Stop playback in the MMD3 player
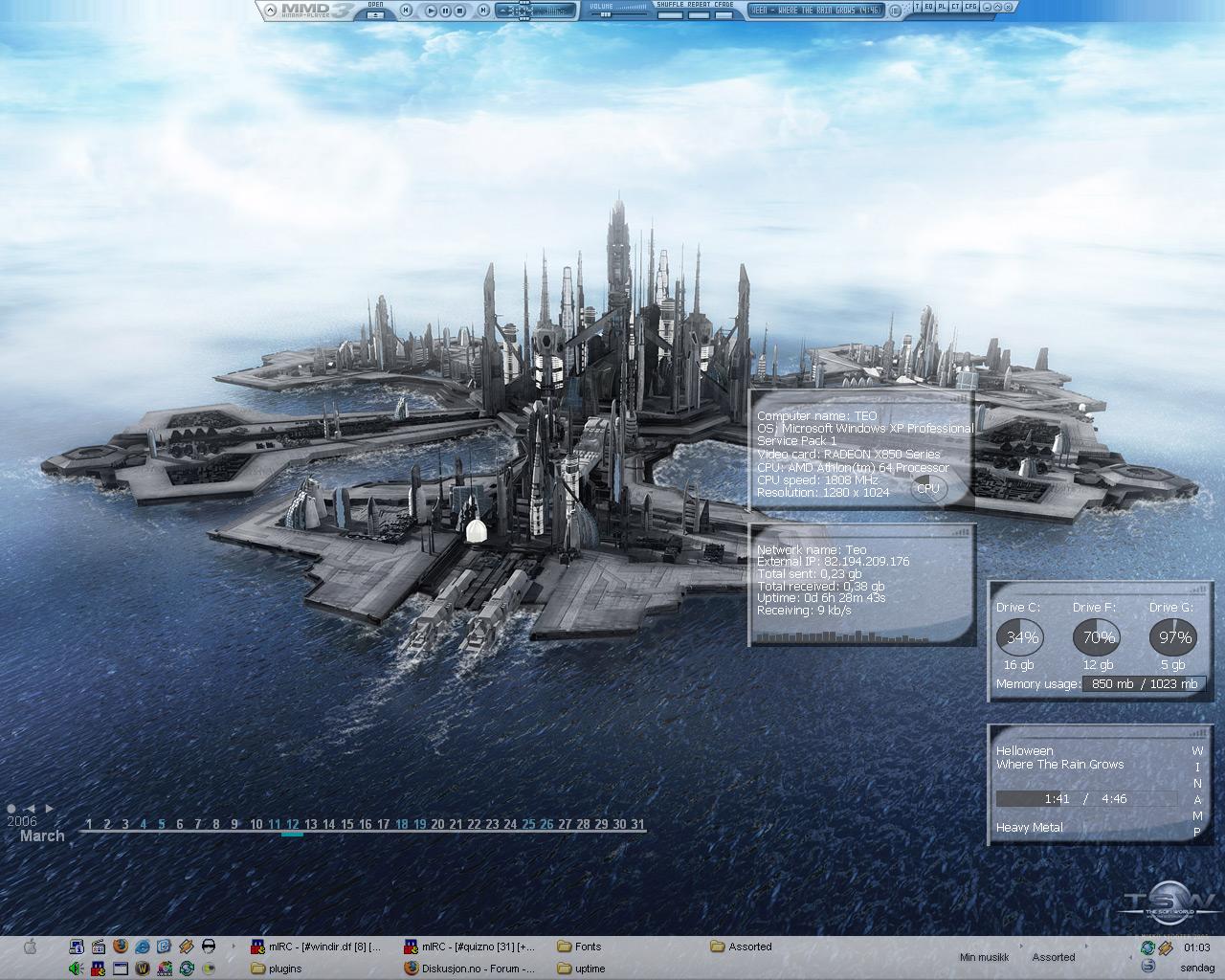This screenshot has height=980, width=1225. point(459,11)
